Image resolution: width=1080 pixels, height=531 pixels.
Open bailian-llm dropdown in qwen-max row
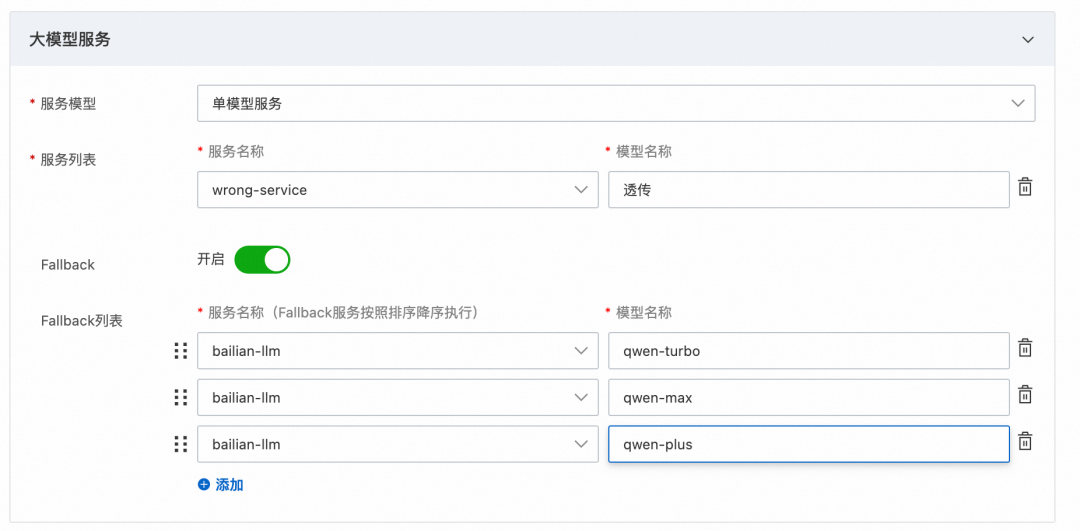[397, 397]
